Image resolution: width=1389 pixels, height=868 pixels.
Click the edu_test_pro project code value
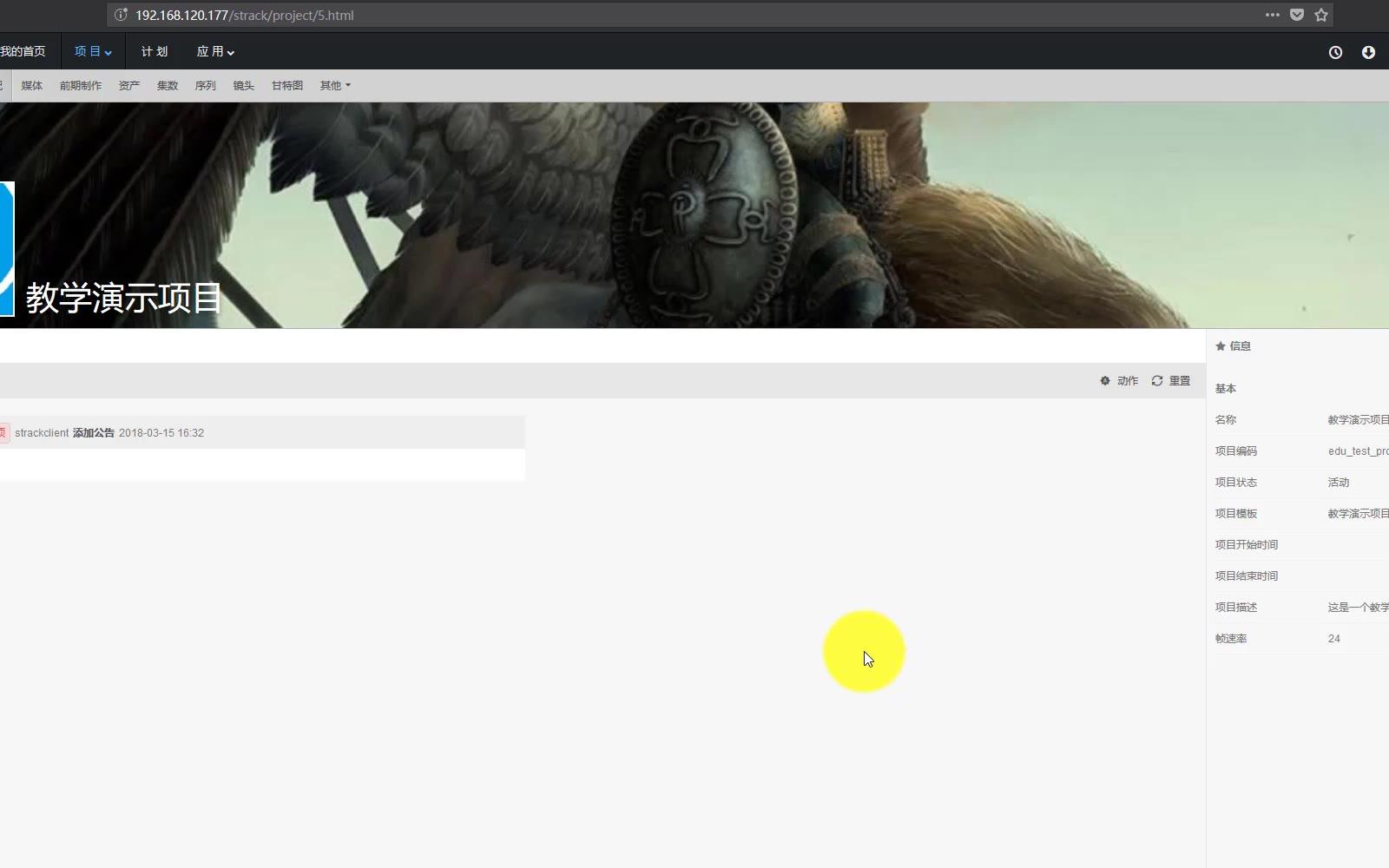click(x=1359, y=451)
